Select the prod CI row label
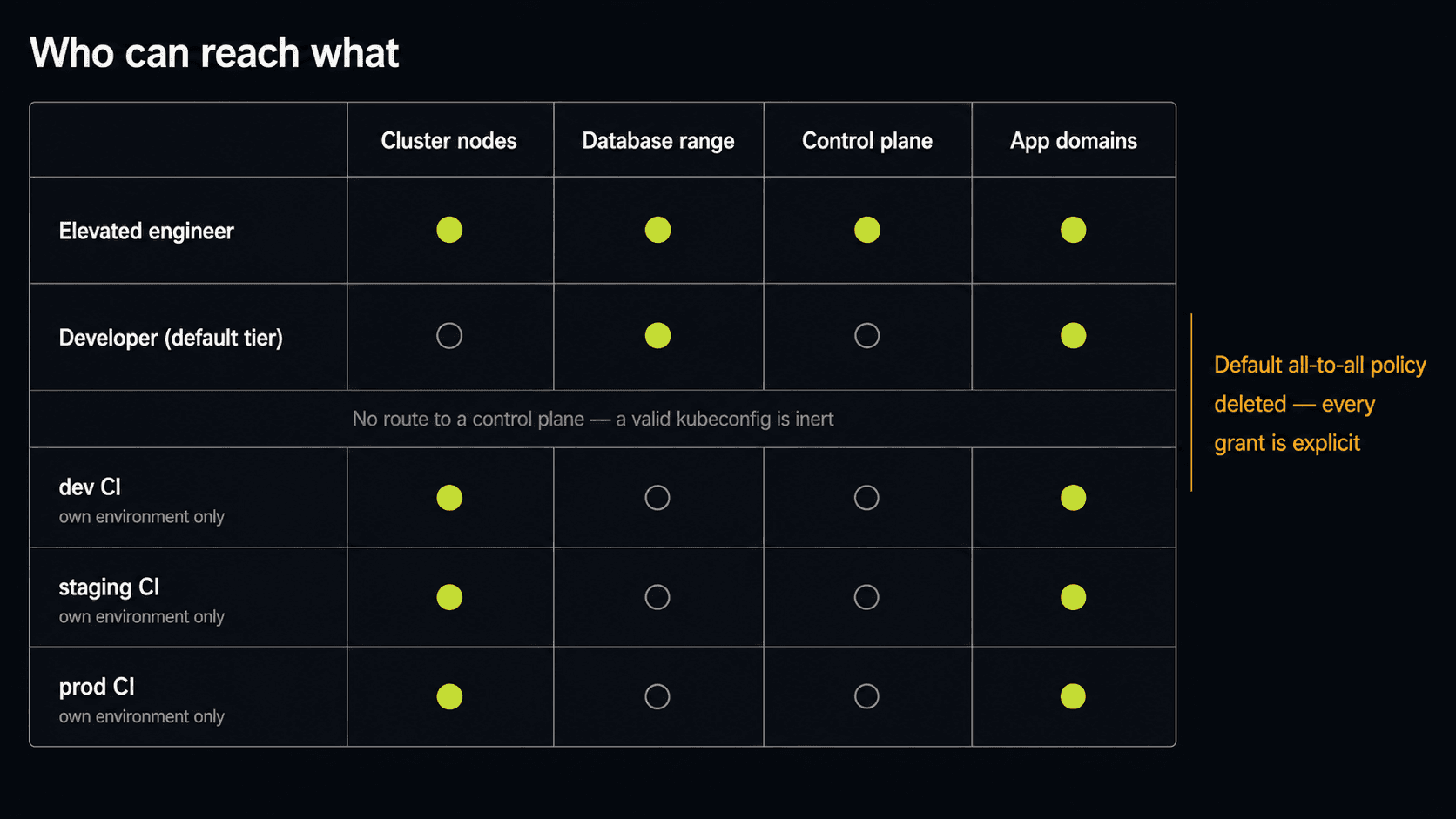This screenshot has width=1456, height=819. point(97,687)
